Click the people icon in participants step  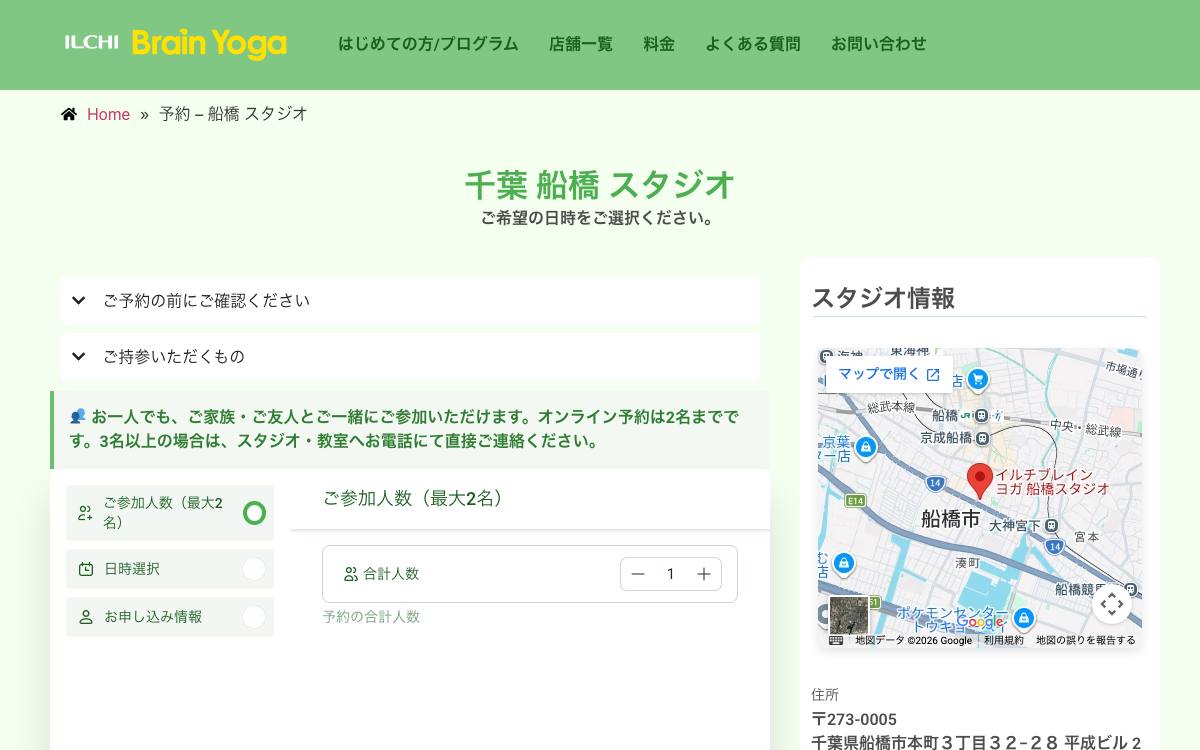pos(86,513)
